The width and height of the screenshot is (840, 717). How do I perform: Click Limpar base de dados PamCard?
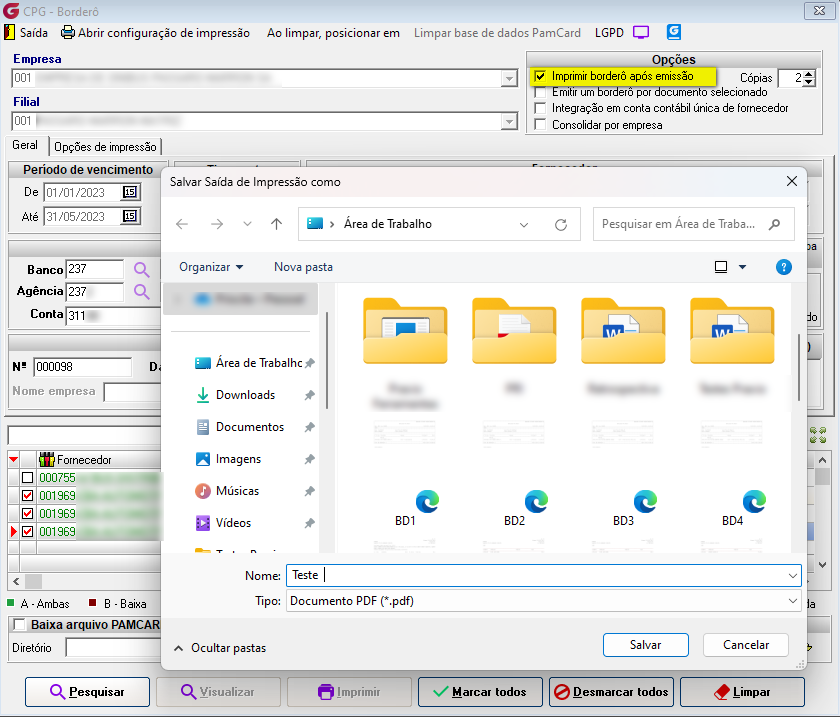[497, 33]
